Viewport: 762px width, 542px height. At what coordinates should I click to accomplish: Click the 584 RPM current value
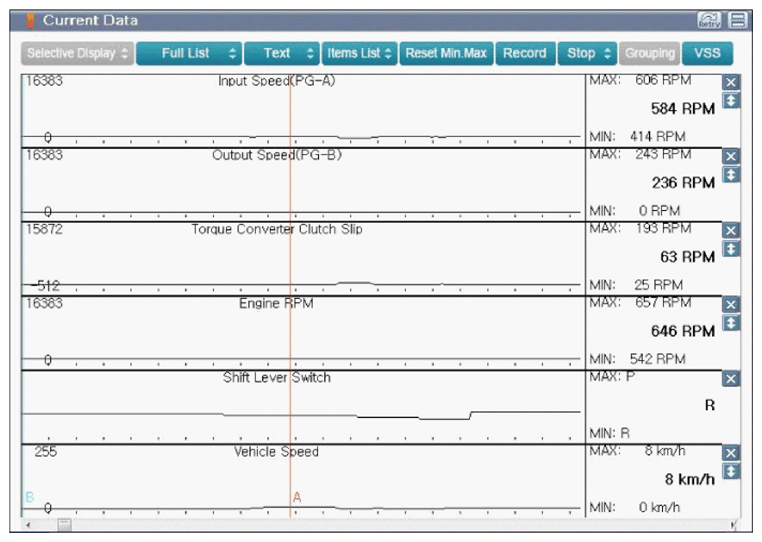point(683,109)
